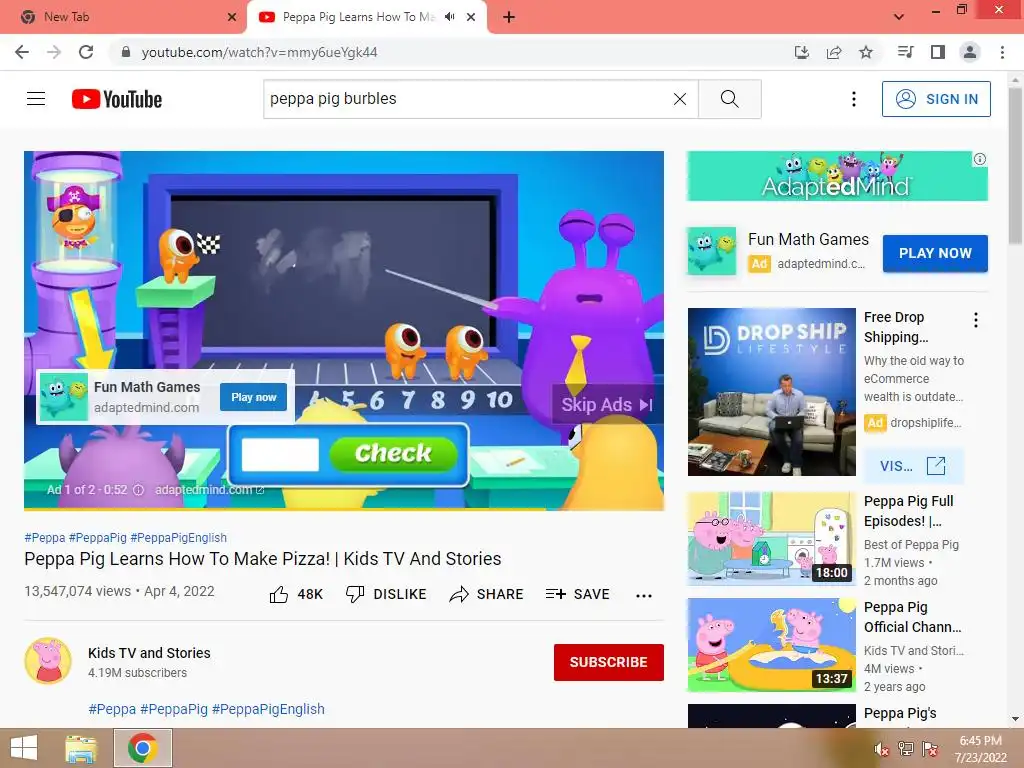
Task: Like the video with thumbs up
Action: pos(296,594)
